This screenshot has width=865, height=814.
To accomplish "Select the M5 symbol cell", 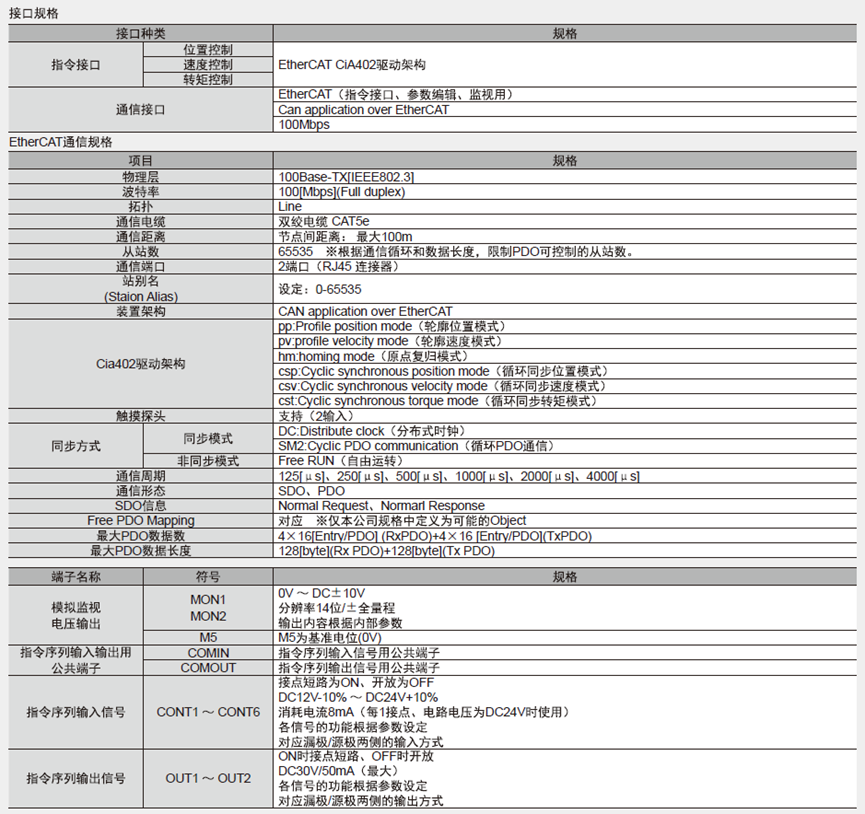I will point(208,637).
